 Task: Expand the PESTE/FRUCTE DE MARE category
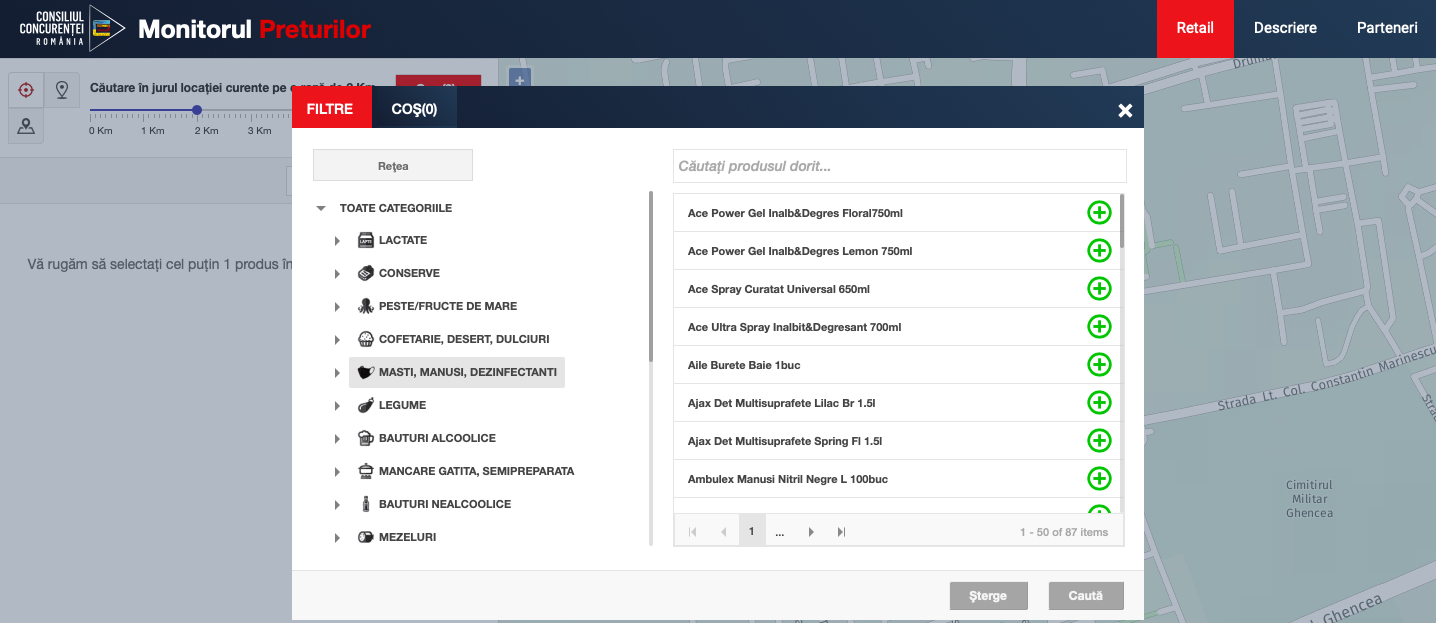click(x=337, y=307)
